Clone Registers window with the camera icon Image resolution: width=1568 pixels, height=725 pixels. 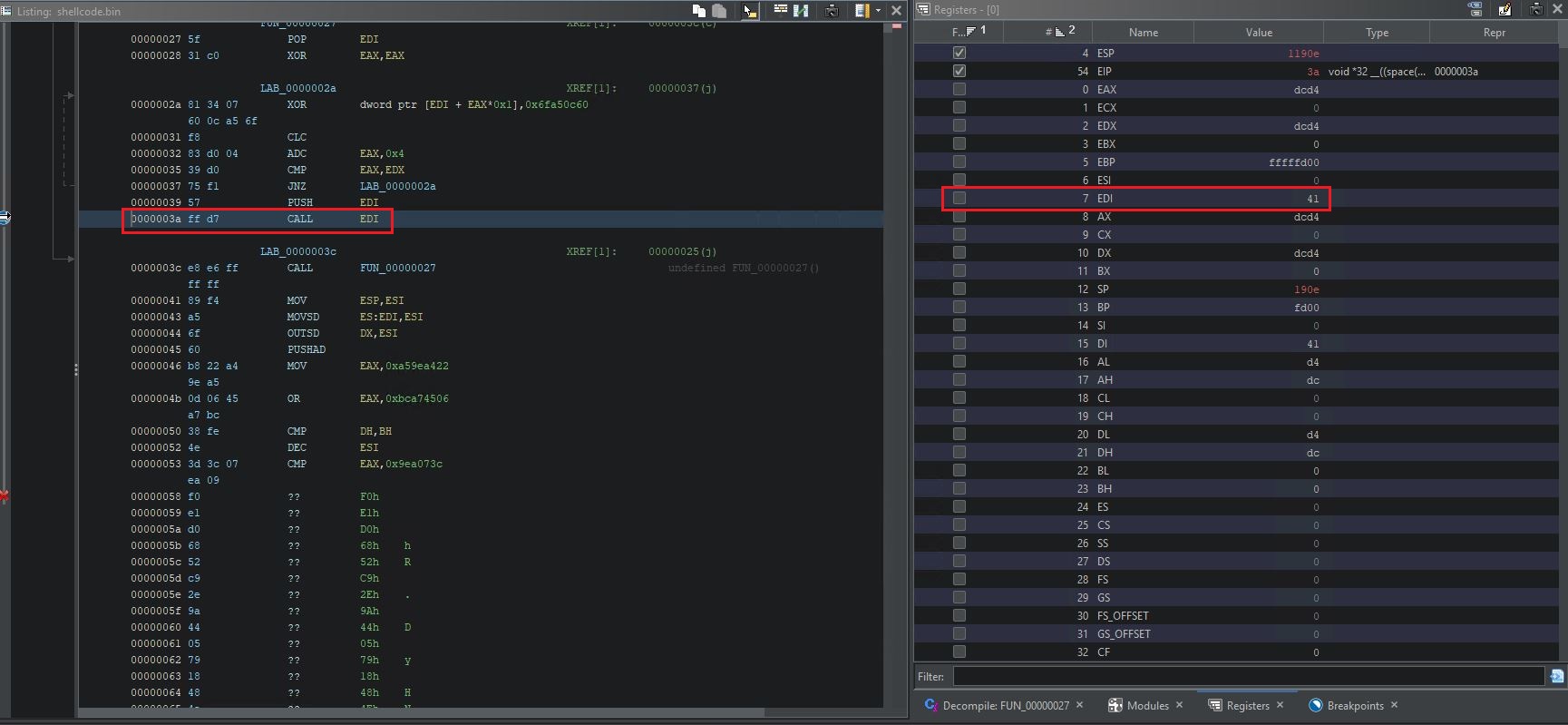pyautogui.click(x=1535, y=9)
